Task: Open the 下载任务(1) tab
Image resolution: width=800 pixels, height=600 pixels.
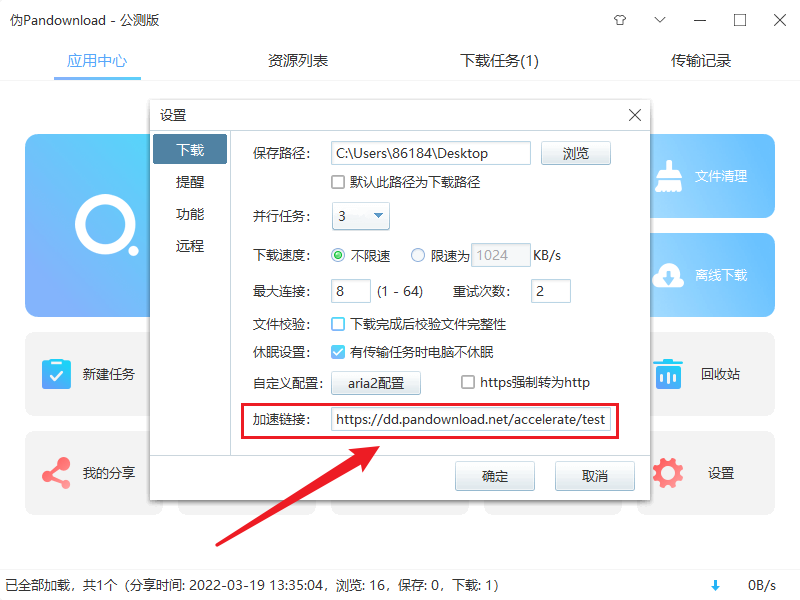Action: 499,61
